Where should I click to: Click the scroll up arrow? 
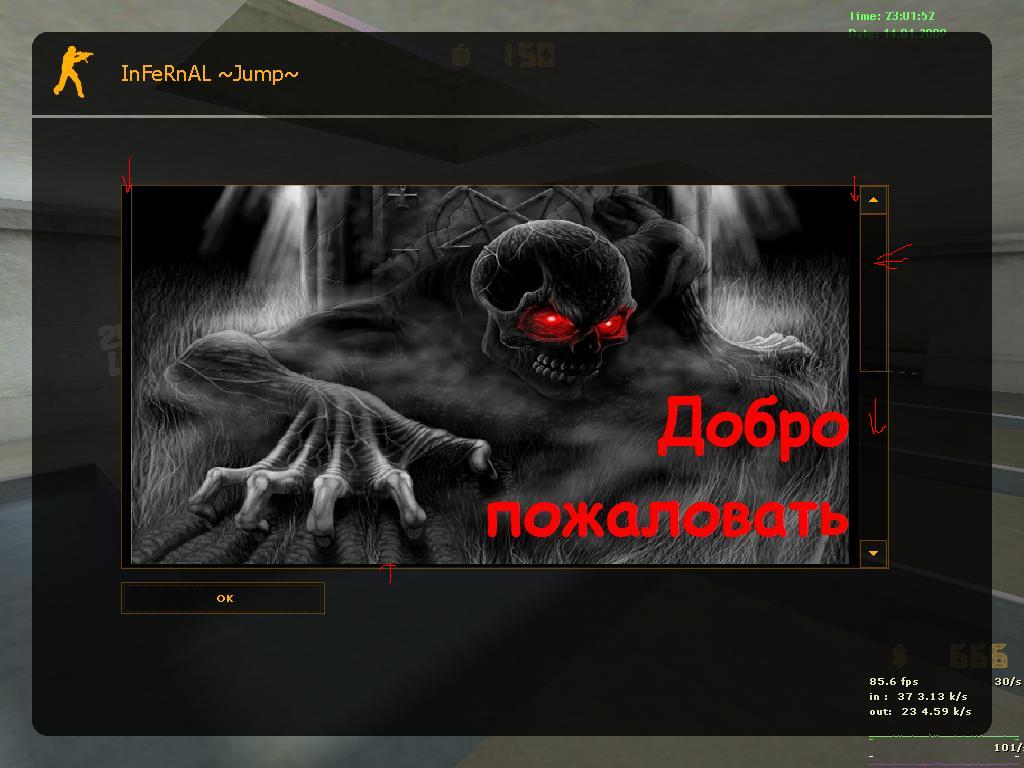tap(873, 200)
